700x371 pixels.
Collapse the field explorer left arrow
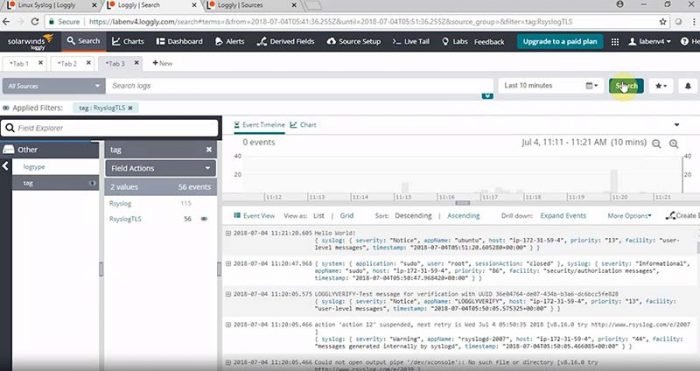pyautogui.click(x=5, y=167)
